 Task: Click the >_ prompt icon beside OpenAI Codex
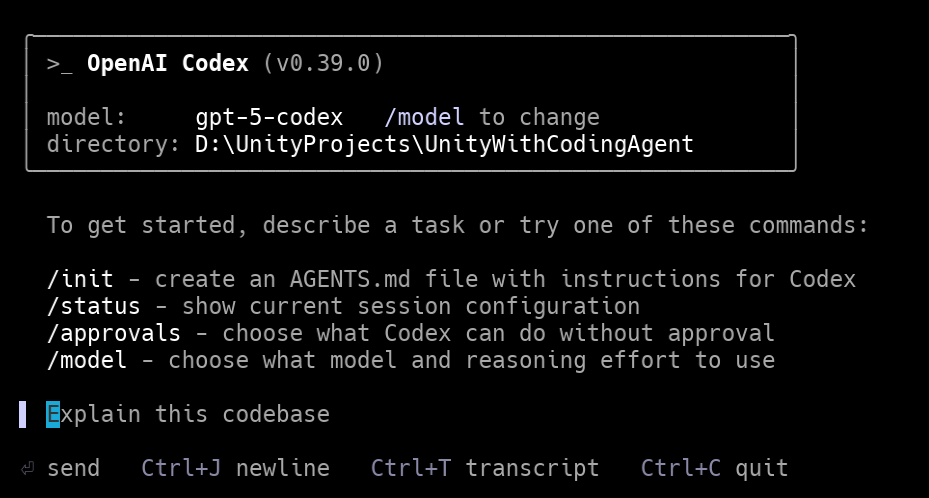[x=59, y=64]
